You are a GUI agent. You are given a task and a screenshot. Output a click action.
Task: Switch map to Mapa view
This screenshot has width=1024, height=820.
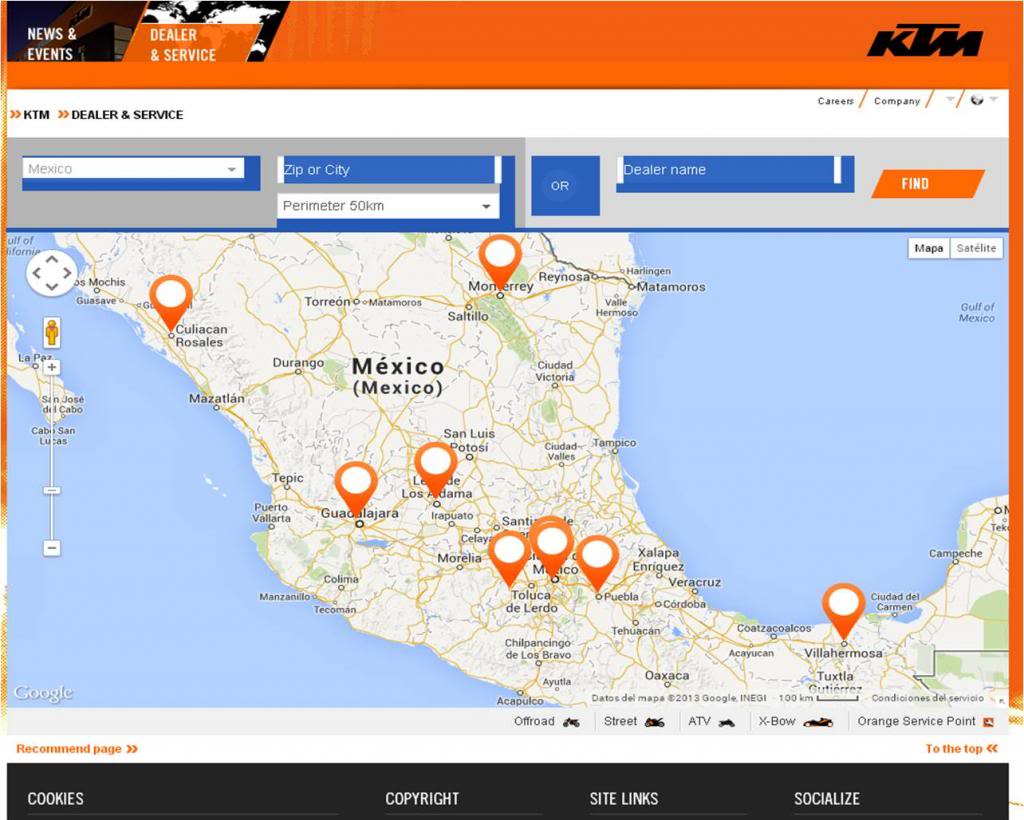point(929,248)
